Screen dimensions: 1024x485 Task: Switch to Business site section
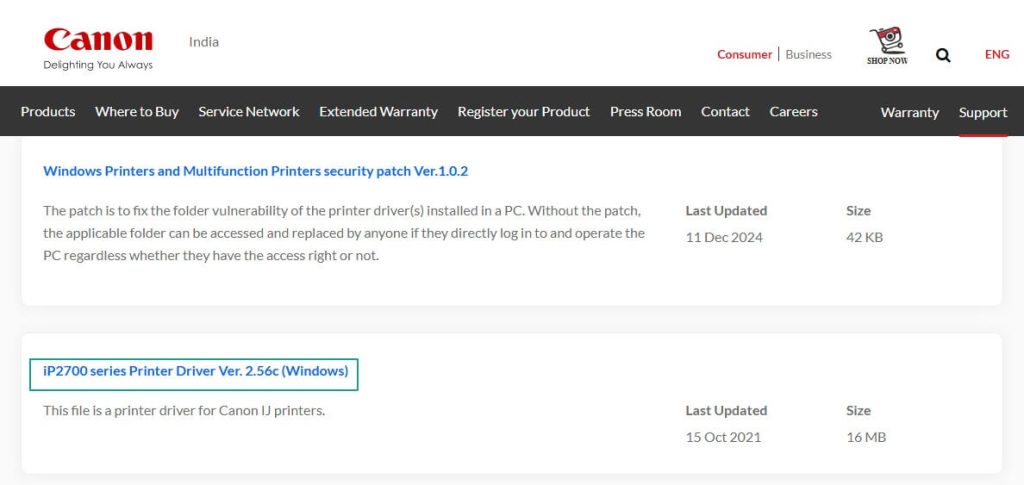pos(808,55)
